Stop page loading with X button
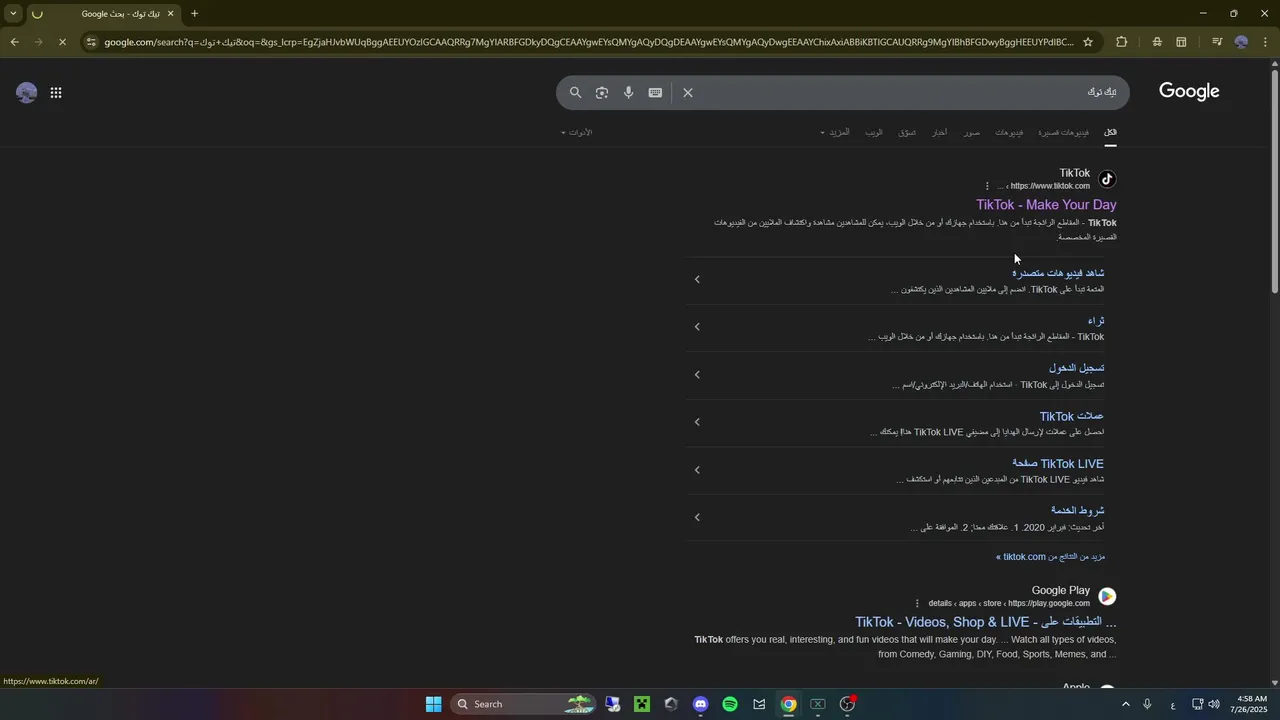The image size is (1280, 720). [x=62, y=42]
